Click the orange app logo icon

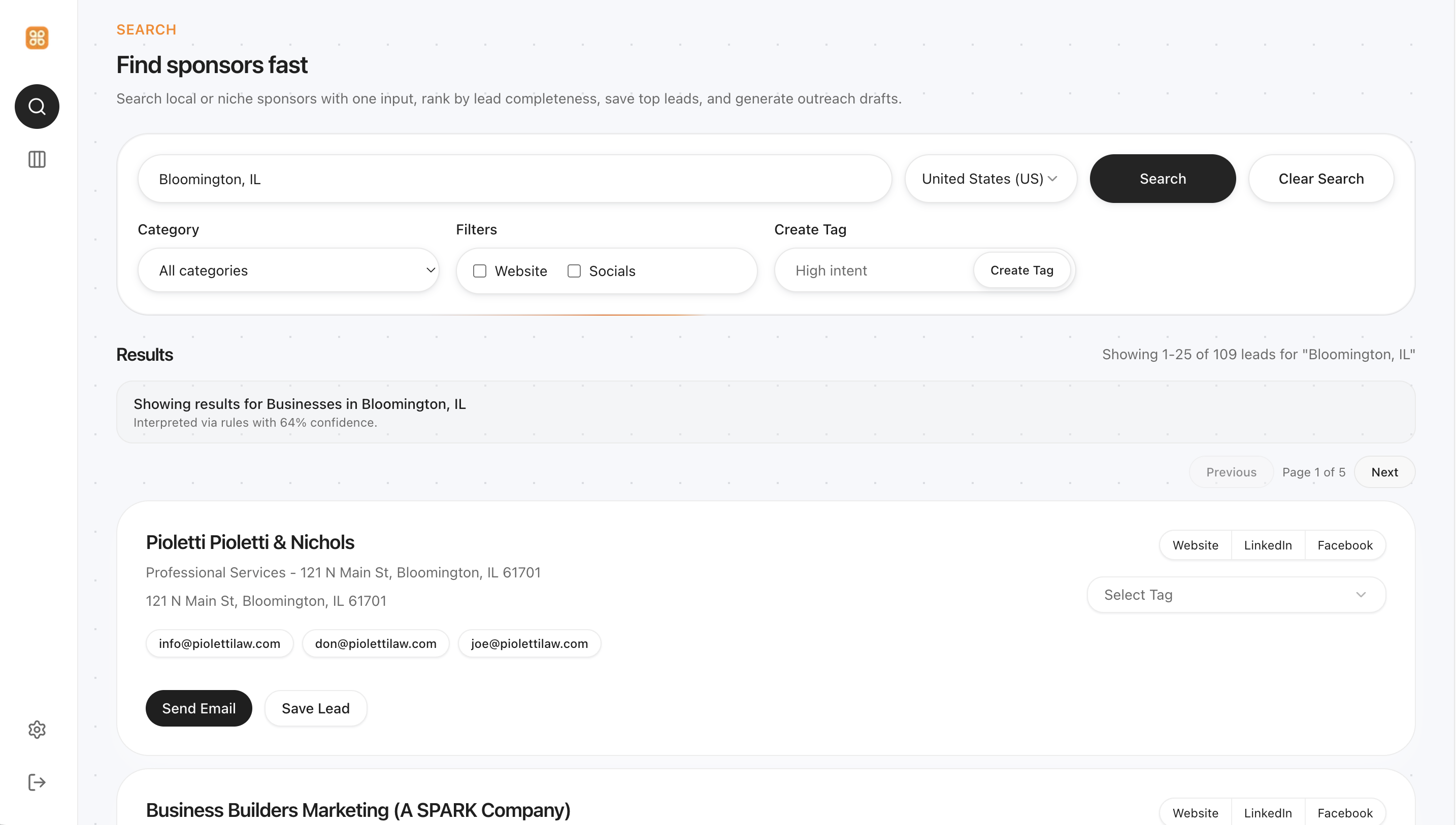click(x=37, y=38)
